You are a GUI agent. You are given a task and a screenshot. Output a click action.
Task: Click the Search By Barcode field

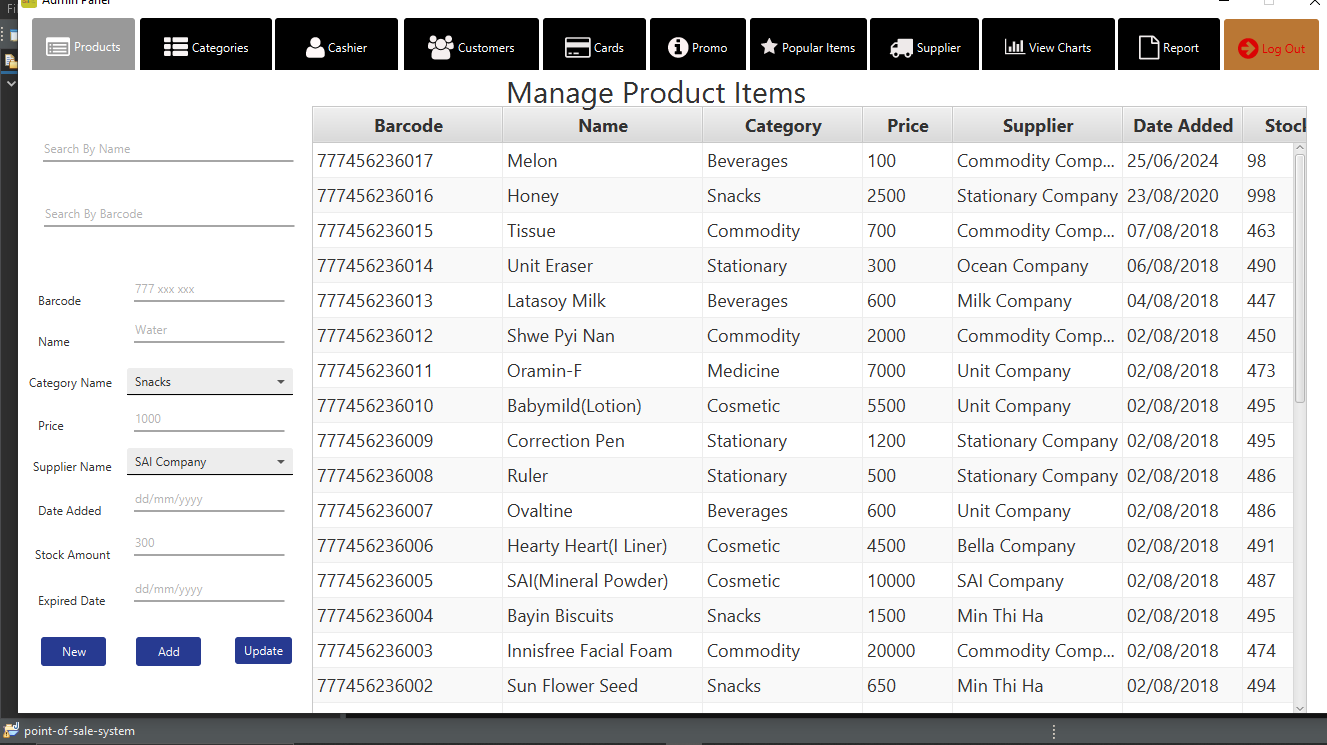point(168,214)
